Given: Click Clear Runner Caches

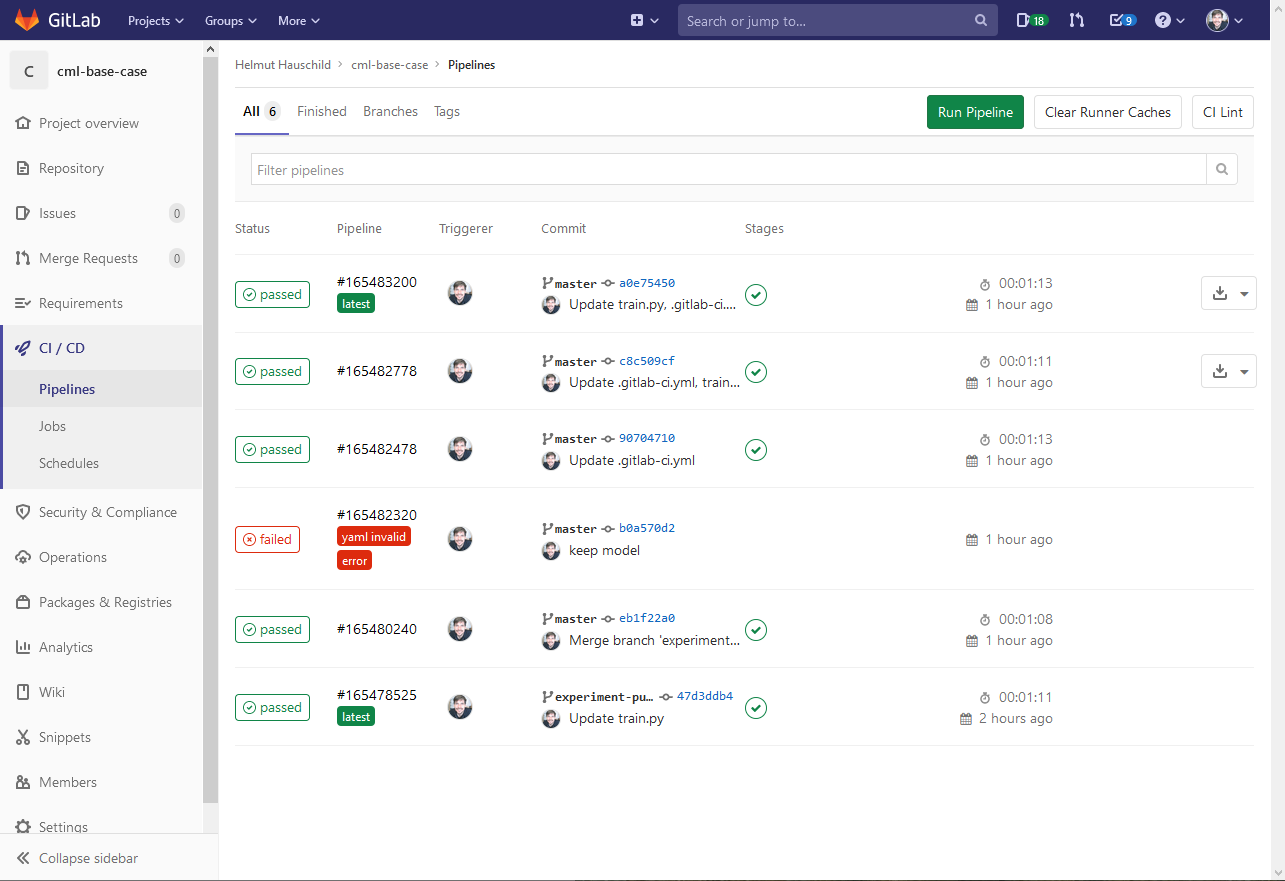Looking at the screenshot, I should click(x=1108, y=112).
